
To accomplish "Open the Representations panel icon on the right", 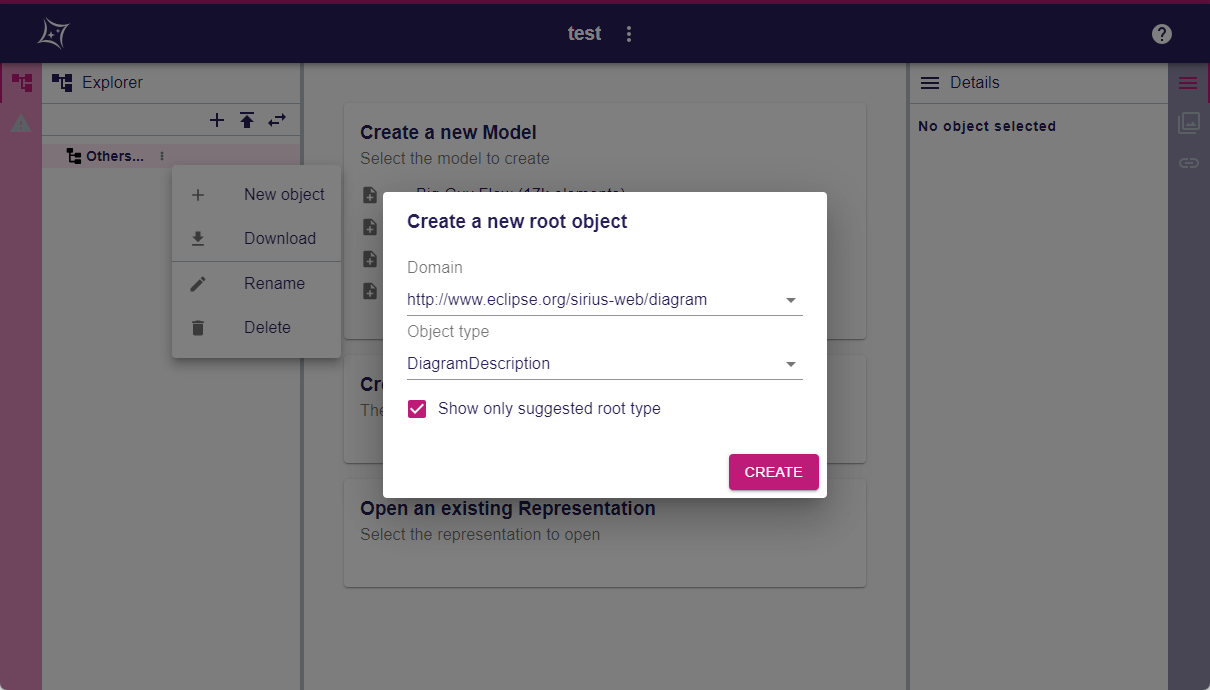I will [1188, 123].
